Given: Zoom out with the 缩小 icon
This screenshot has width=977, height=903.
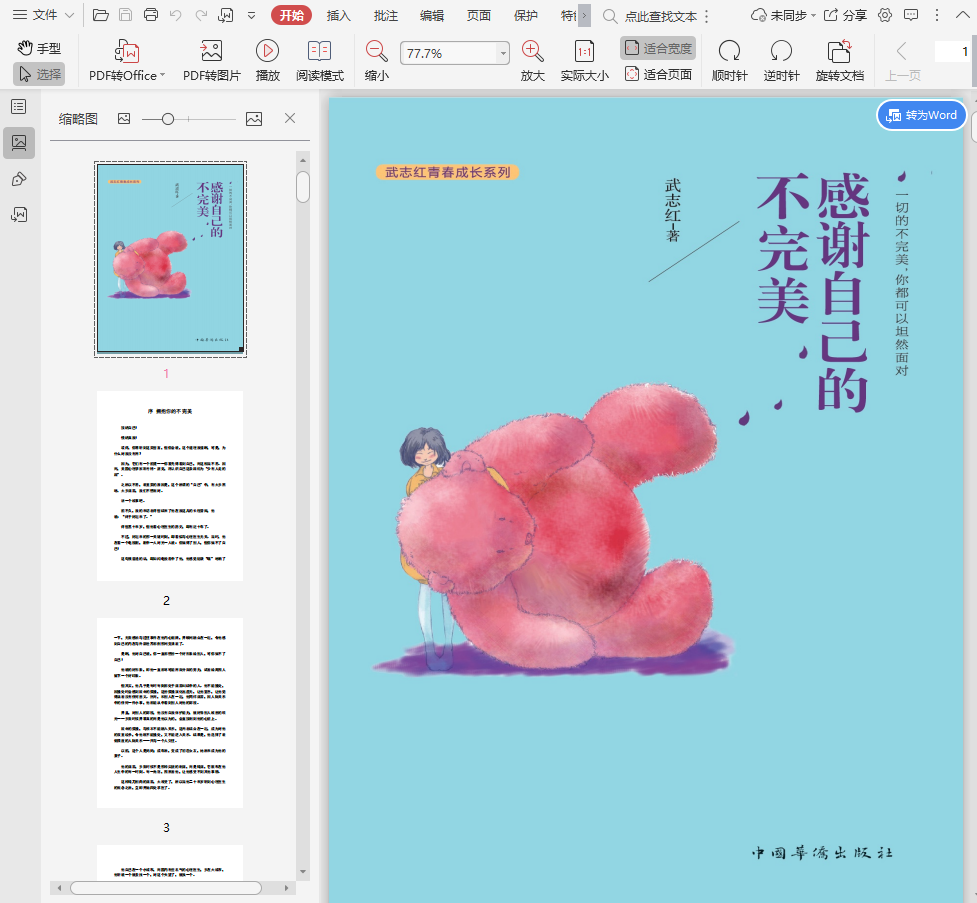Looking at the screenshot, I should 376,52.
